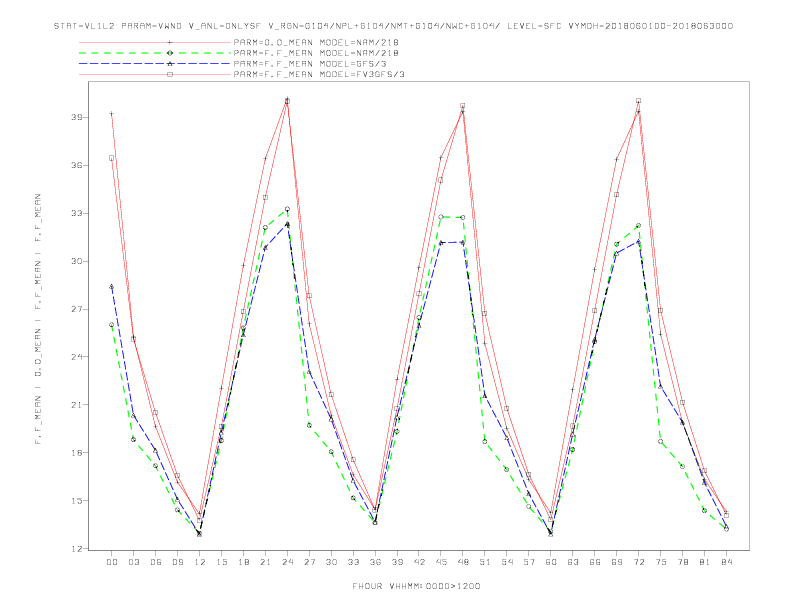This screenshot has width=792, height=612.
Task: Click the x-axis tick label 84
Action: pos(726,562)
